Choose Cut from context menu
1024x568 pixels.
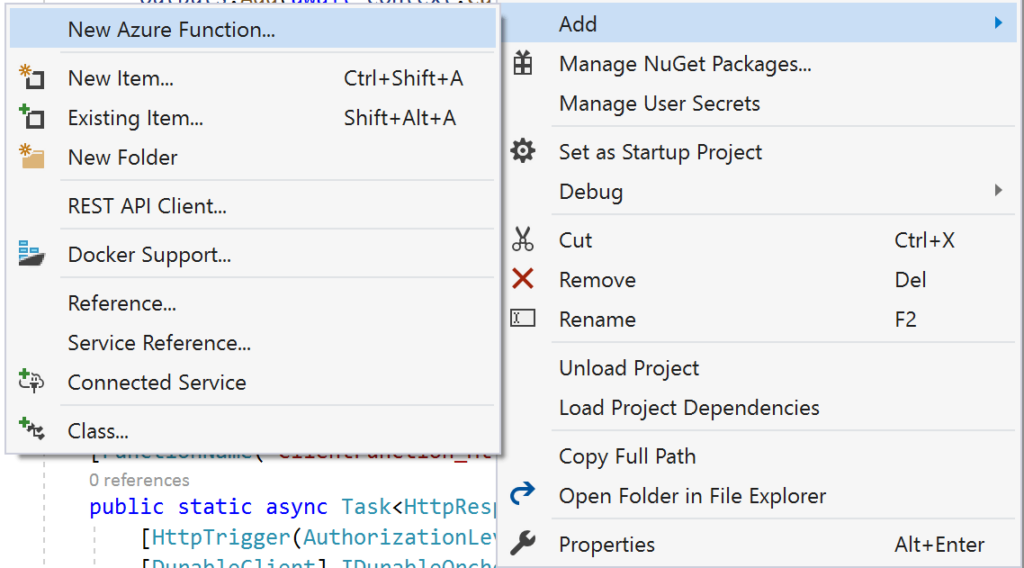pyautogui.click(x=760, y=240)
